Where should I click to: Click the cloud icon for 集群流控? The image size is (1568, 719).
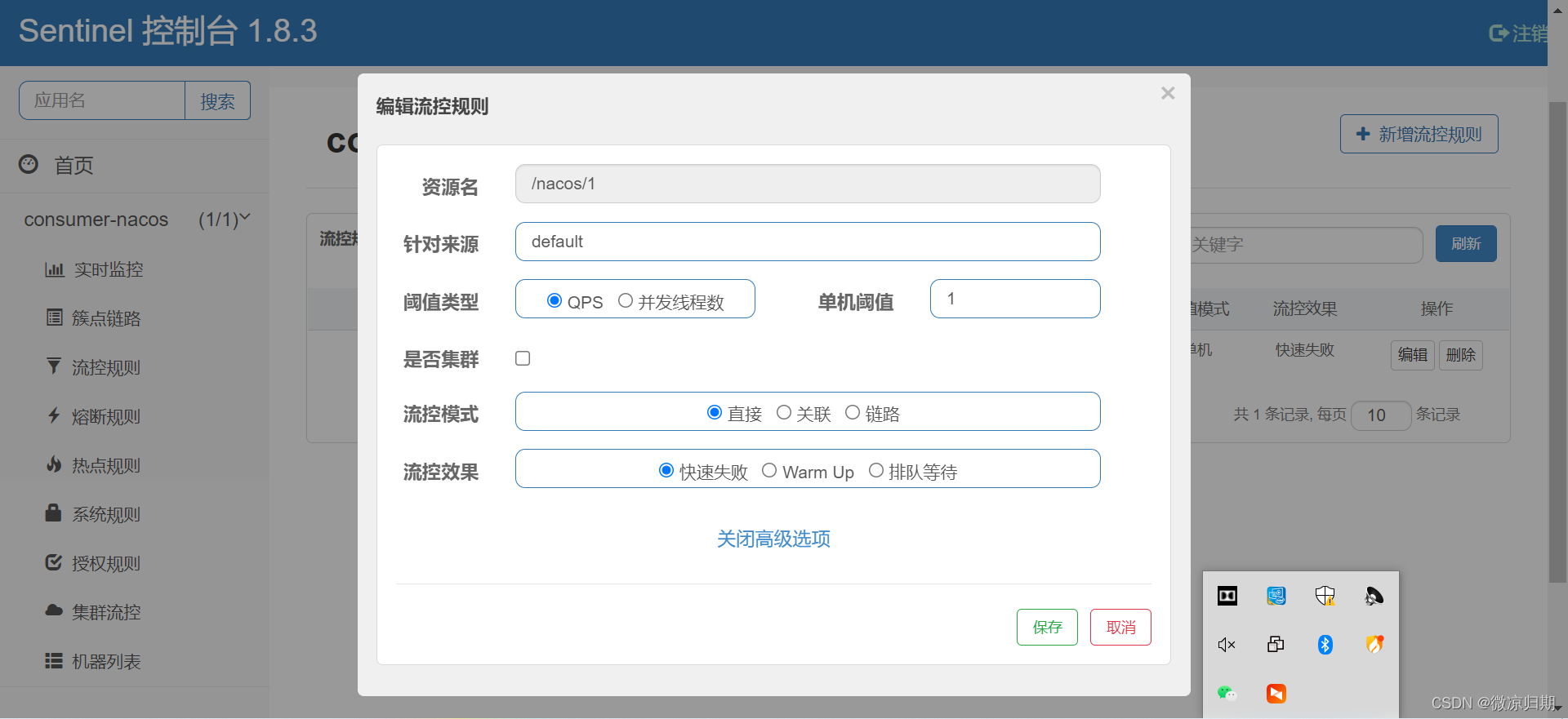(x=54, y=610)
